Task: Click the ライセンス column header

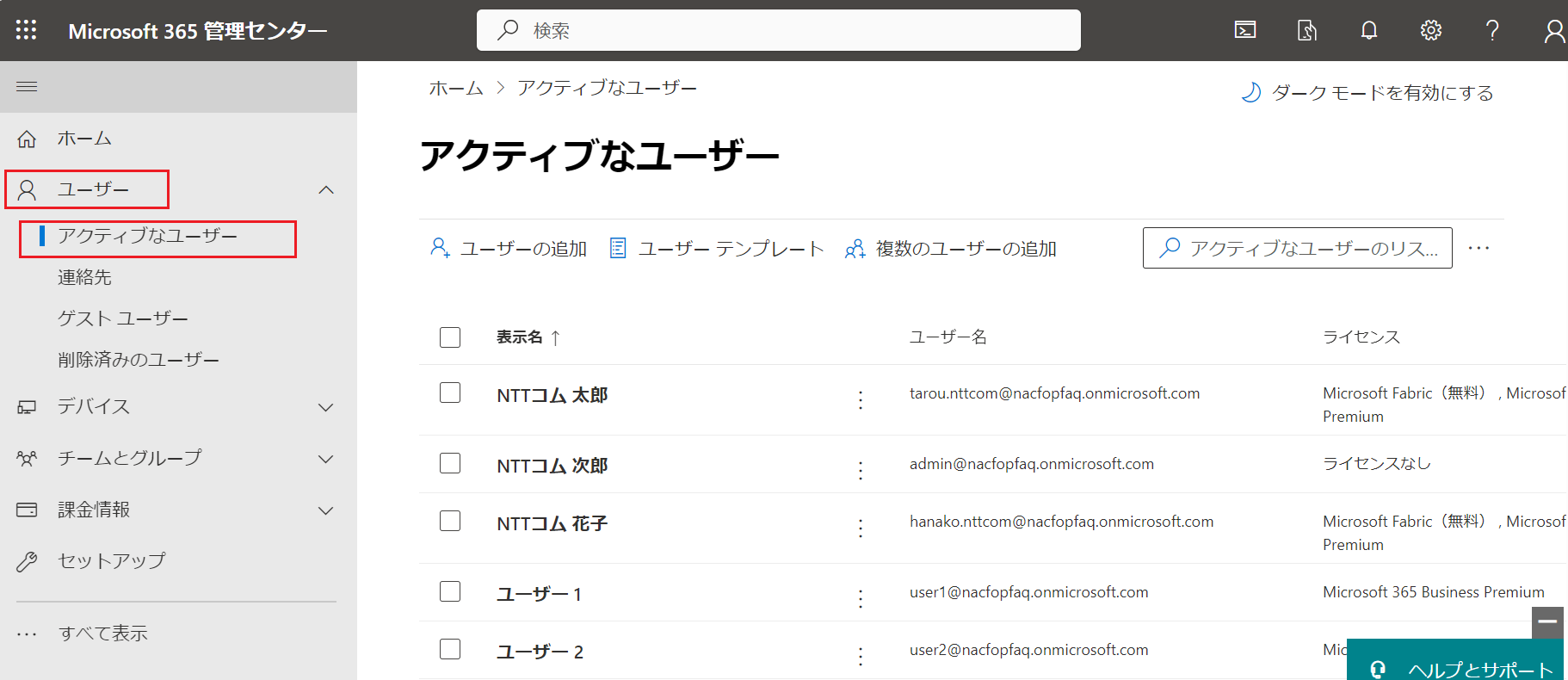Action: (1361, 337)
